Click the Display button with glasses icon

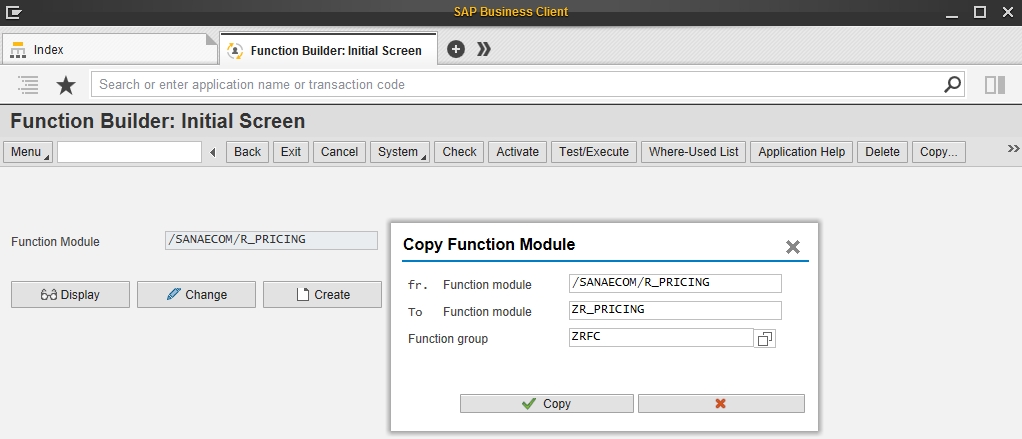click(70, 294)
